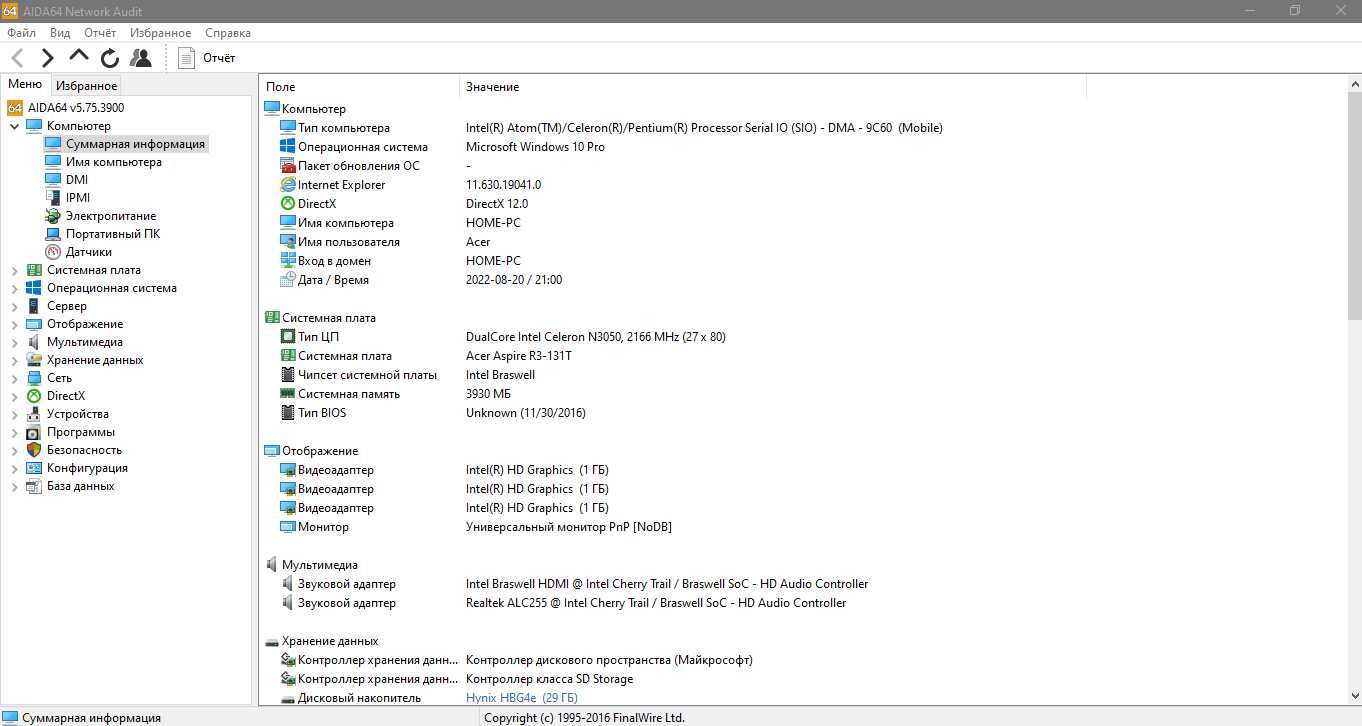The image size is (1362, 726).
Task: Restore down the AIDA64 window
Action: (1295, 11)
